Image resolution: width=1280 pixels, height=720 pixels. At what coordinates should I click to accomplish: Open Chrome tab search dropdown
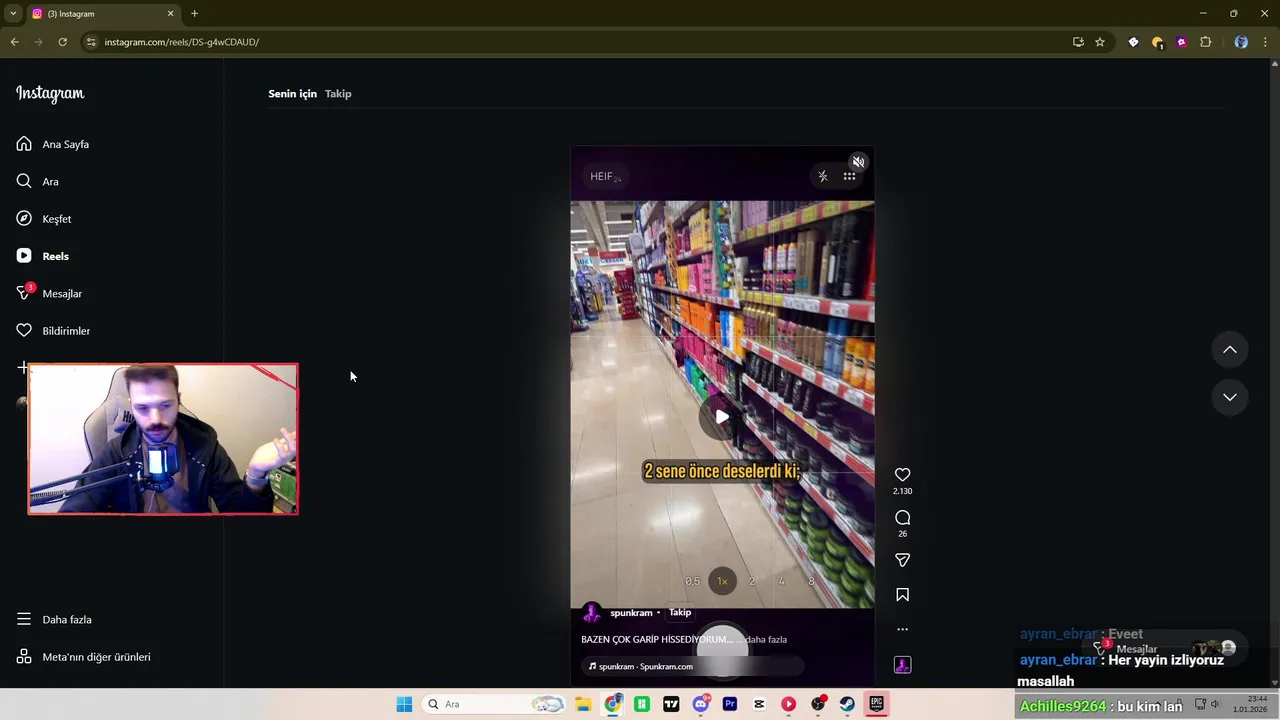point(13,14)
